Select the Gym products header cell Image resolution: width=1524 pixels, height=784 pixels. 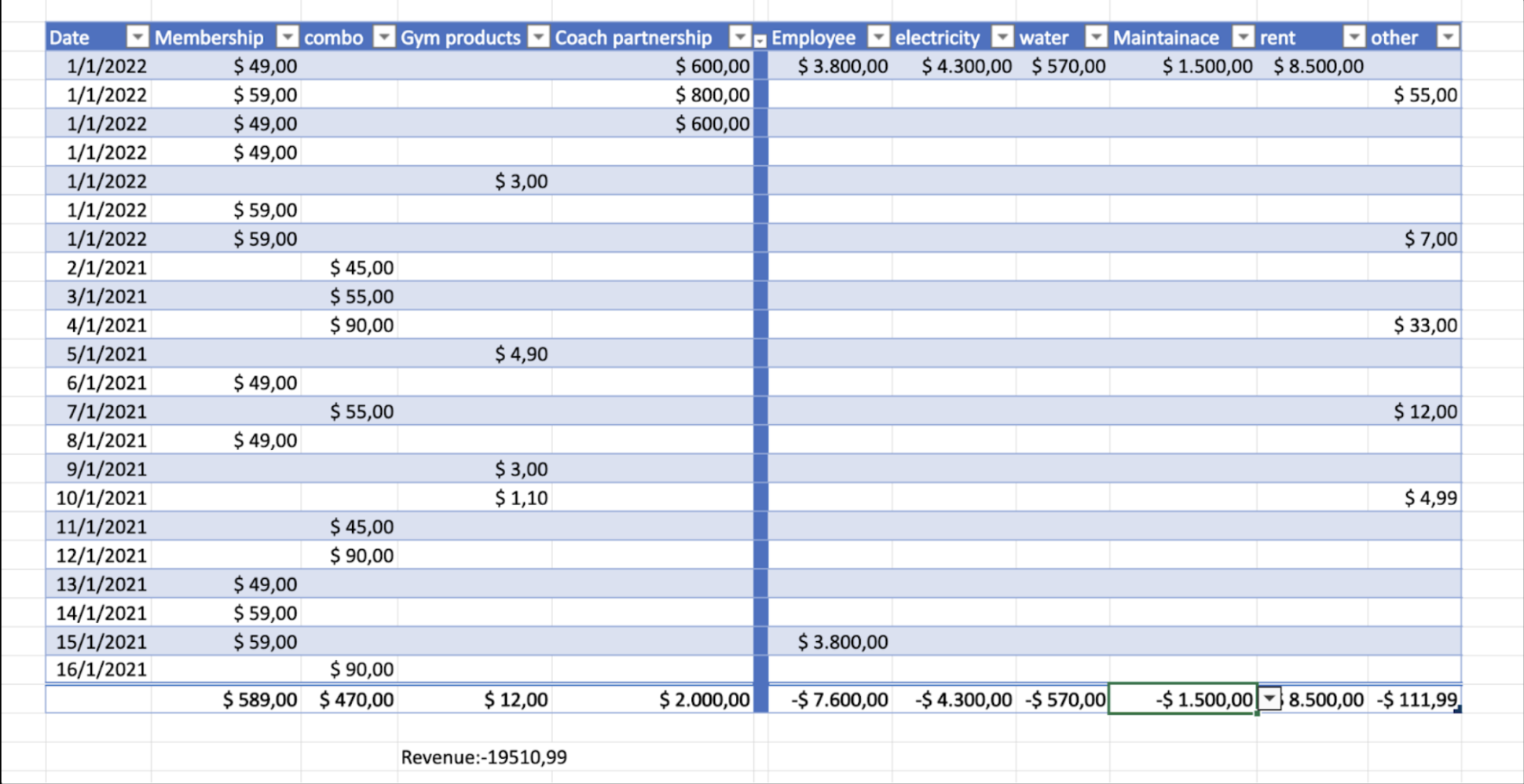(474, 37)
